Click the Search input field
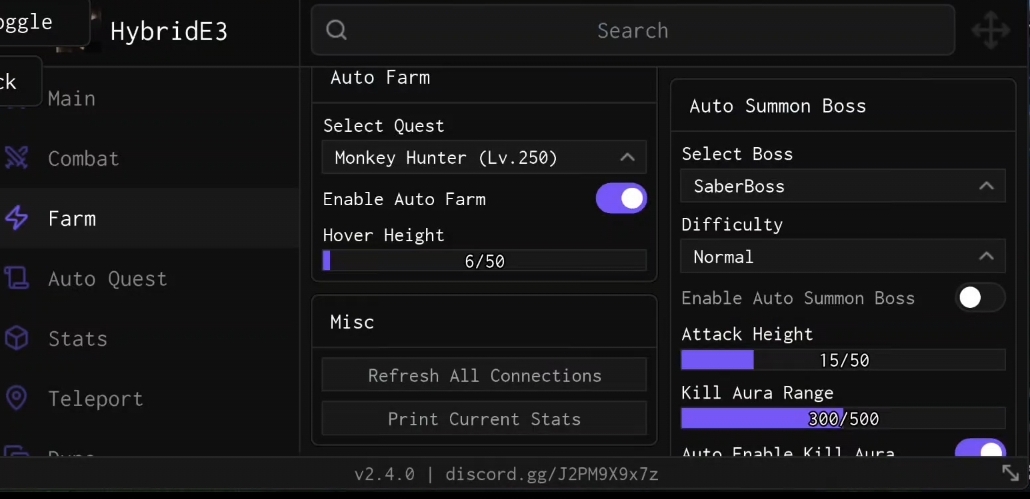1030x499 pixels. click(632, 31)
